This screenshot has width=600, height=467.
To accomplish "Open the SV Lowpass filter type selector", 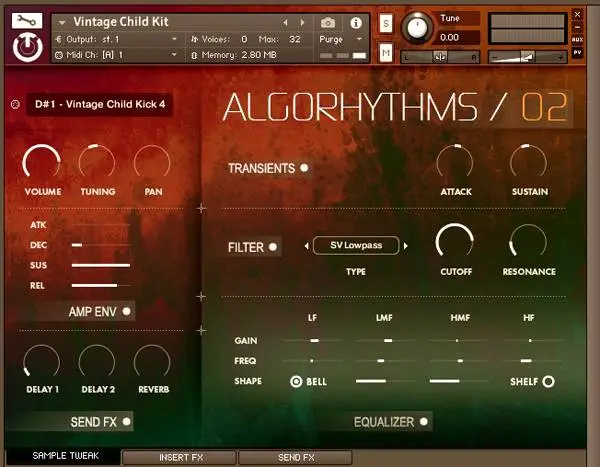I will tap(356, 245).
